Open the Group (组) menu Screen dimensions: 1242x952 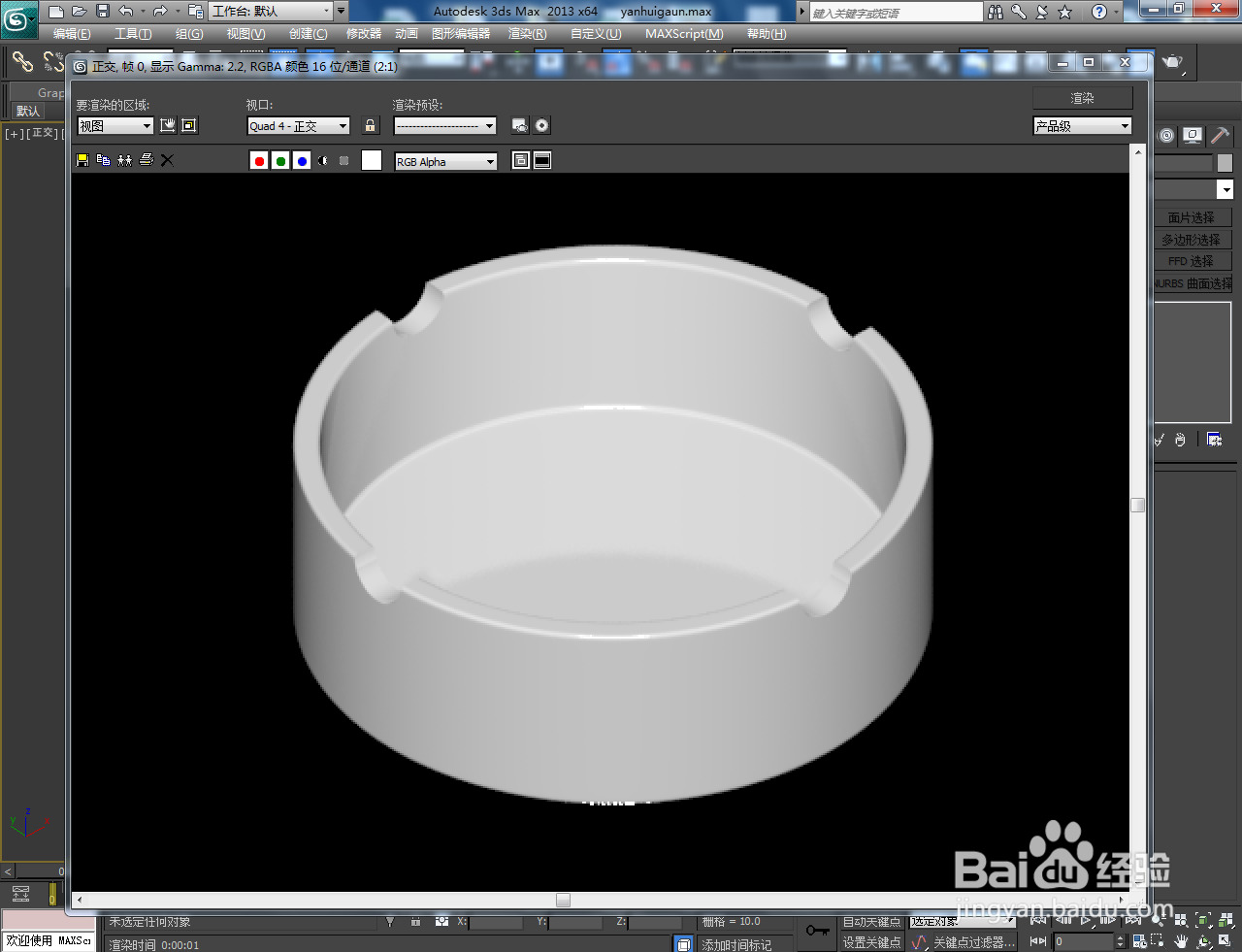189,34
